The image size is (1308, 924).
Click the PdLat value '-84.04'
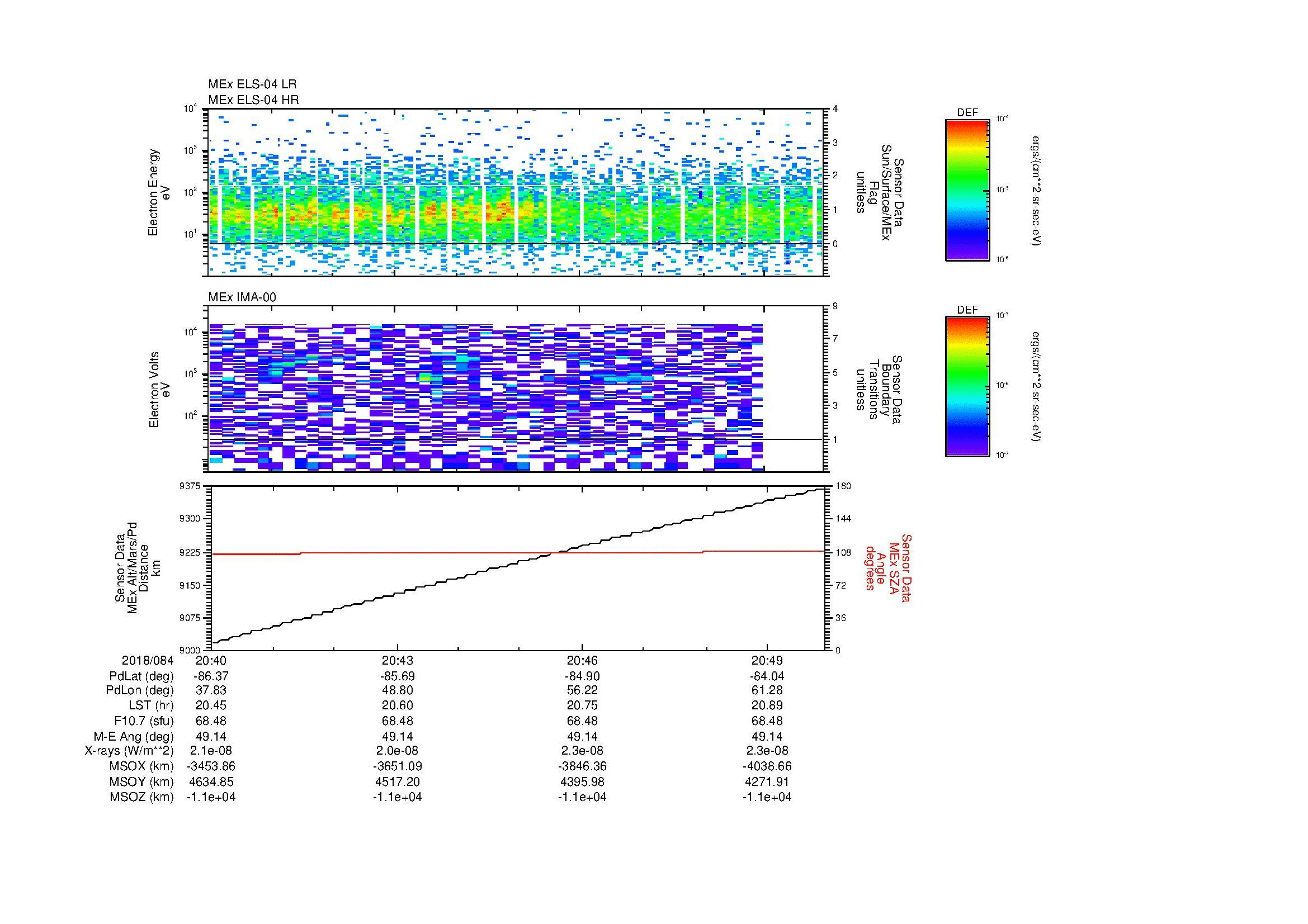point(767,676)
